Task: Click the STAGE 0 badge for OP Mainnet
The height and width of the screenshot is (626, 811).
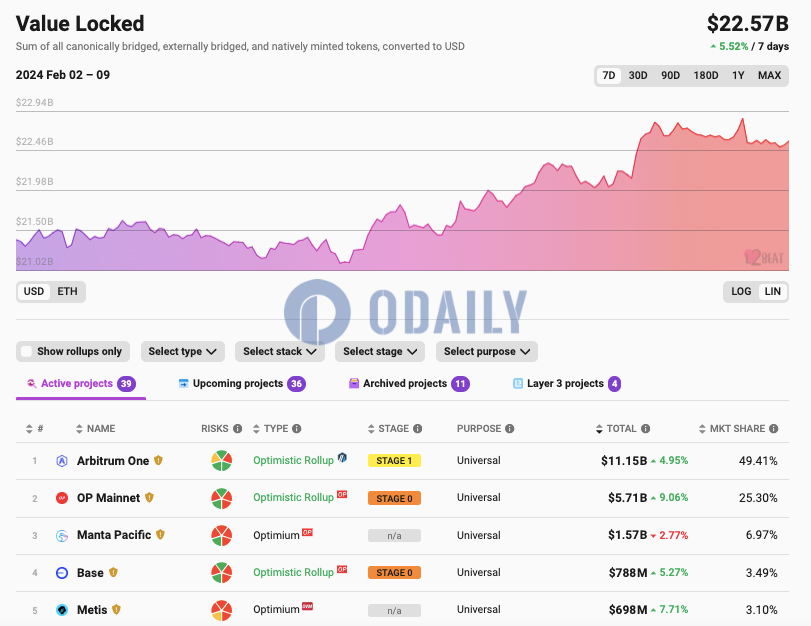Action: (394, 498)
